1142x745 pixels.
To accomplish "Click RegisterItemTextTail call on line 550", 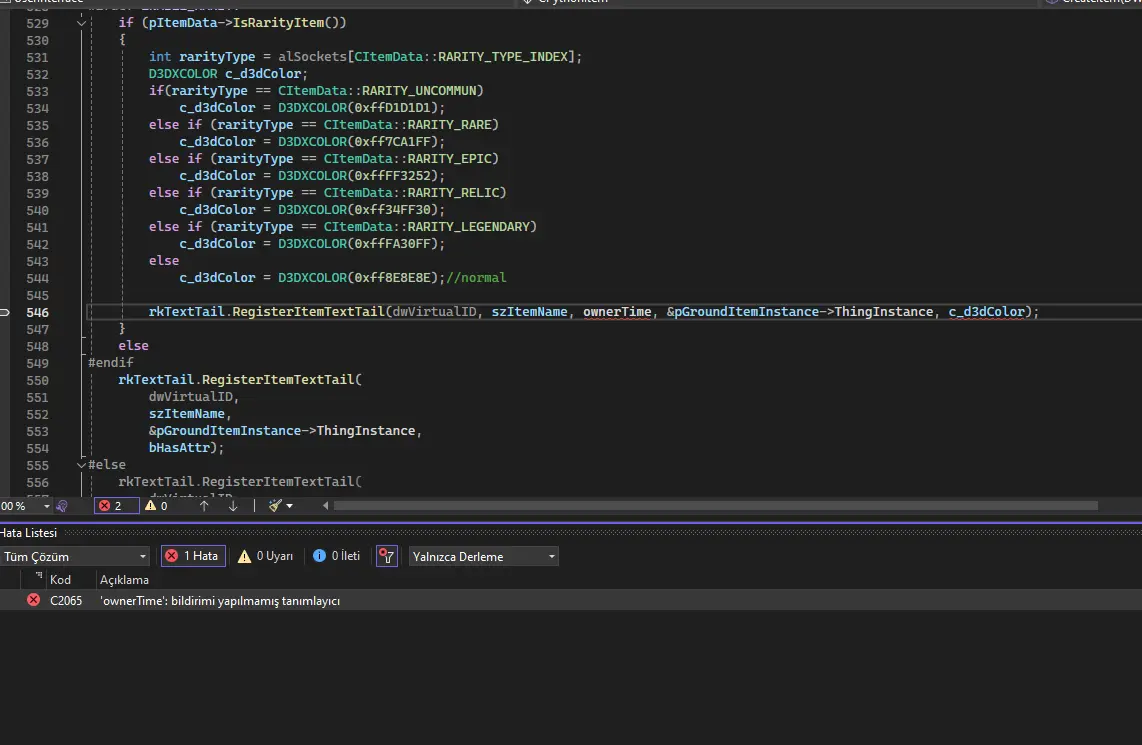I will coord(277,379).
